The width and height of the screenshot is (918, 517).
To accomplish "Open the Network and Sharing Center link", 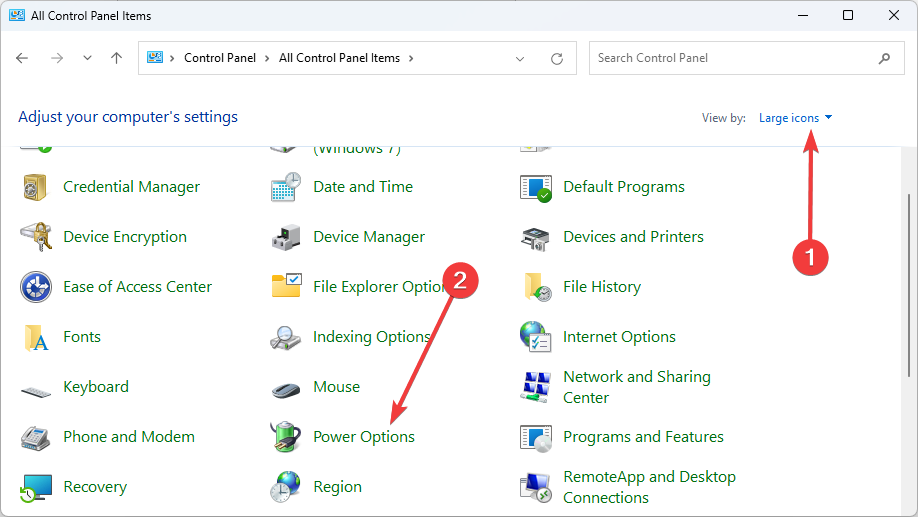I will [x=636, y=387].
